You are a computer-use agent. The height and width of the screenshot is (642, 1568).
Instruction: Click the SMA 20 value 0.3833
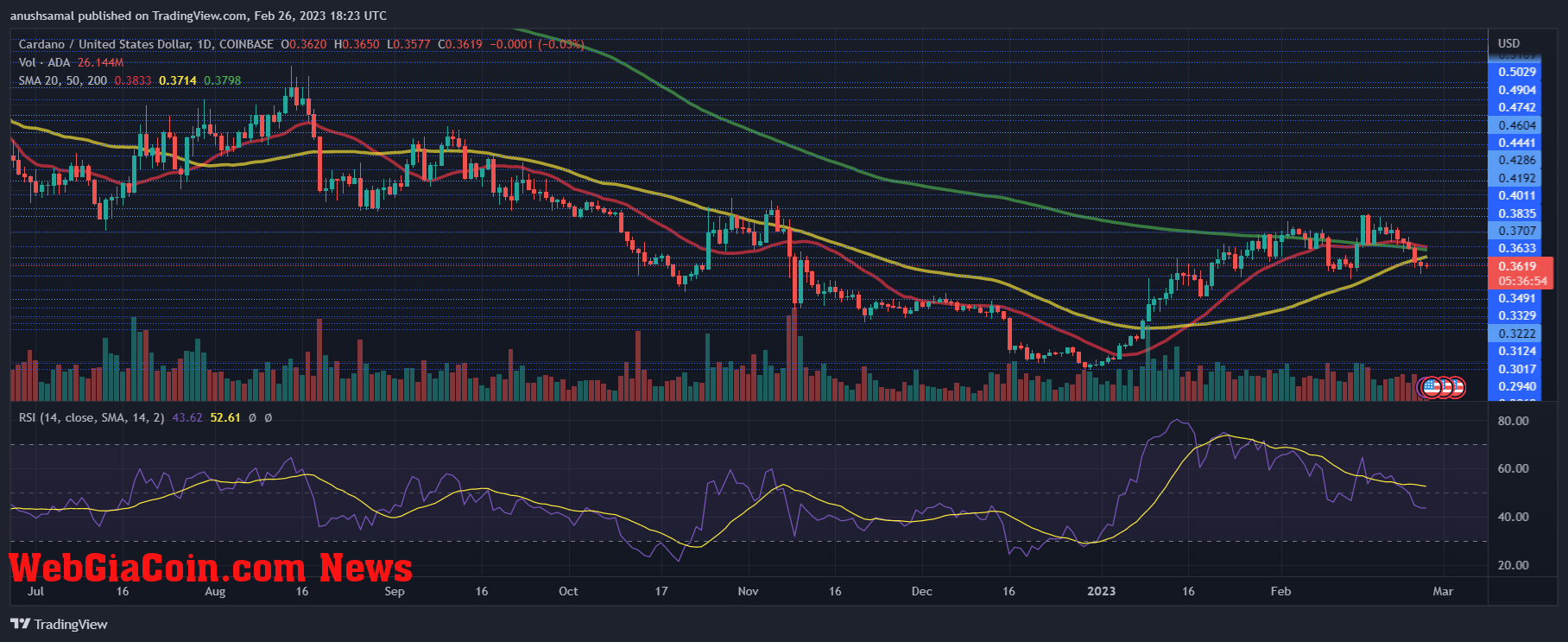[x=133, y=80]
